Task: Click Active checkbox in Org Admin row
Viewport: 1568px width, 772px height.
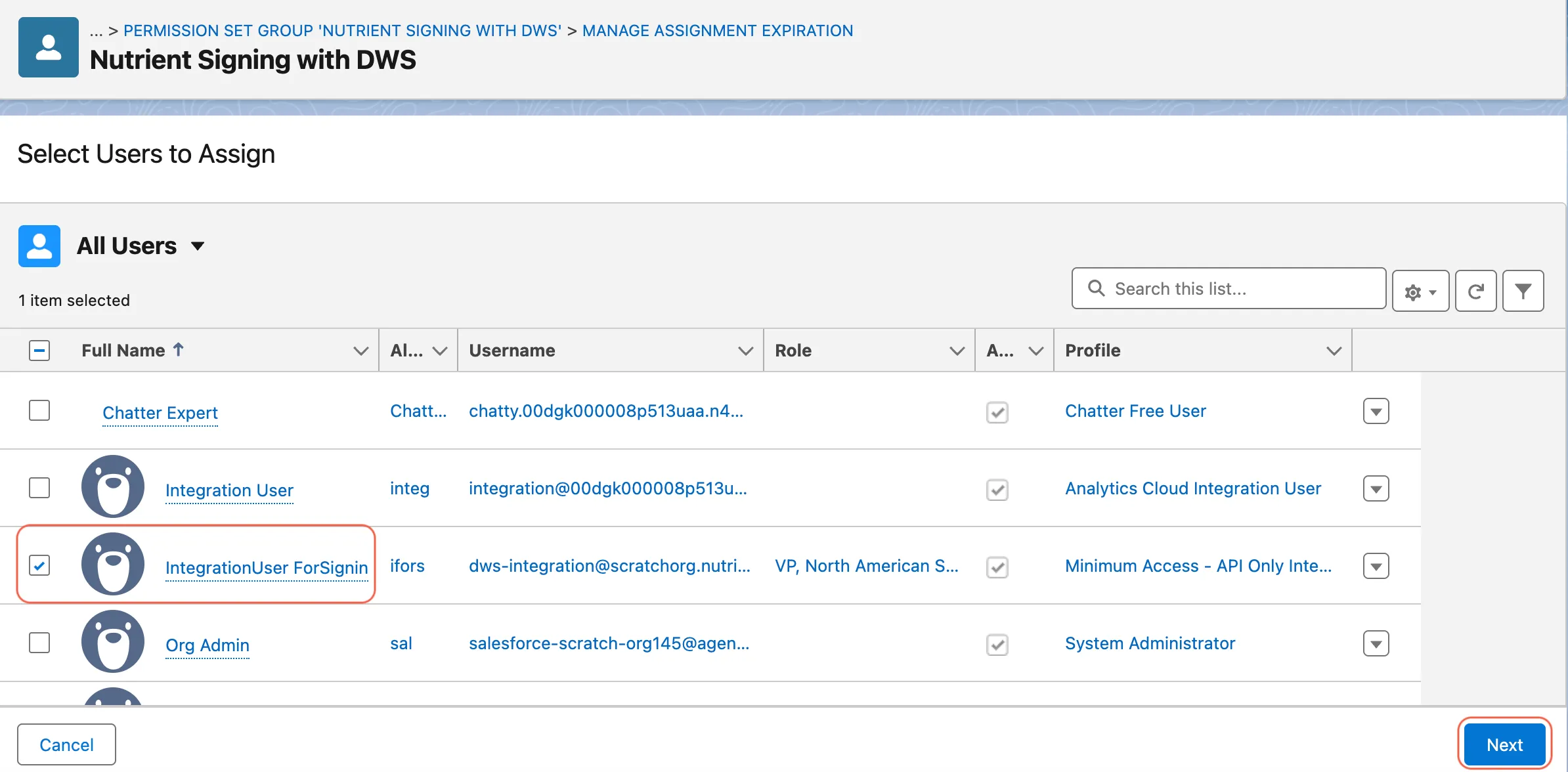Action: 997,645
